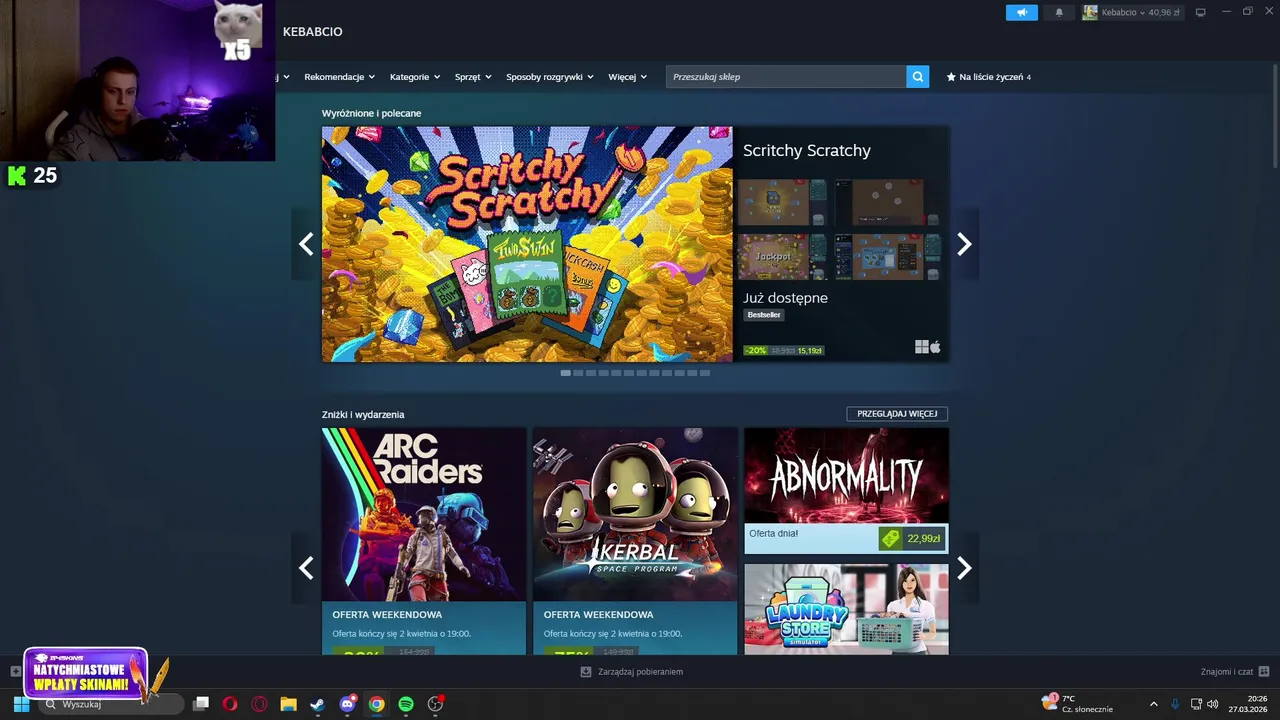The image size is (1280, 720).
Task: Click the Windows Wyszukaj taskbar search box
Action: [x=110, y=704]
